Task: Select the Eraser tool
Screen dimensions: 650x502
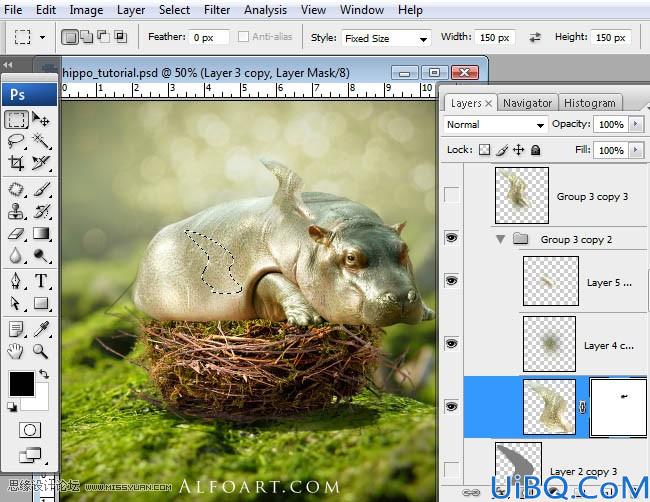Action: [x=16, y=234]
